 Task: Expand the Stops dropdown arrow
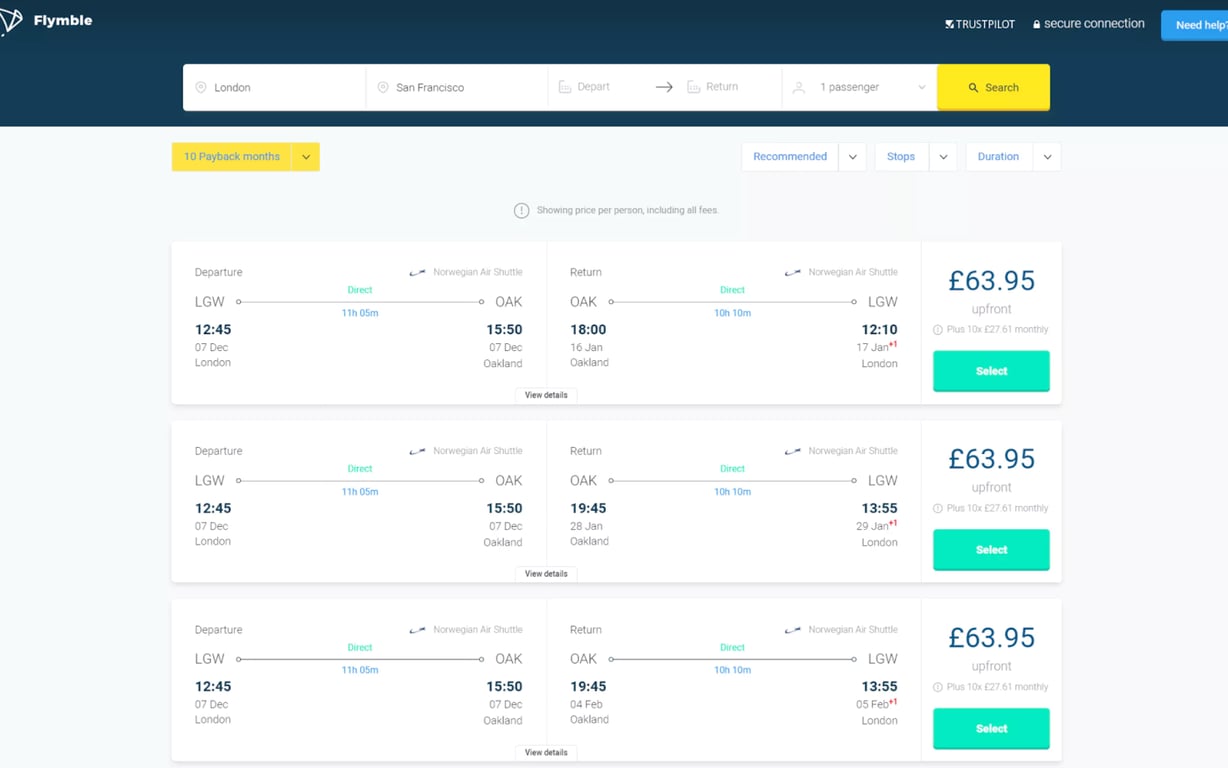(943, 157)
